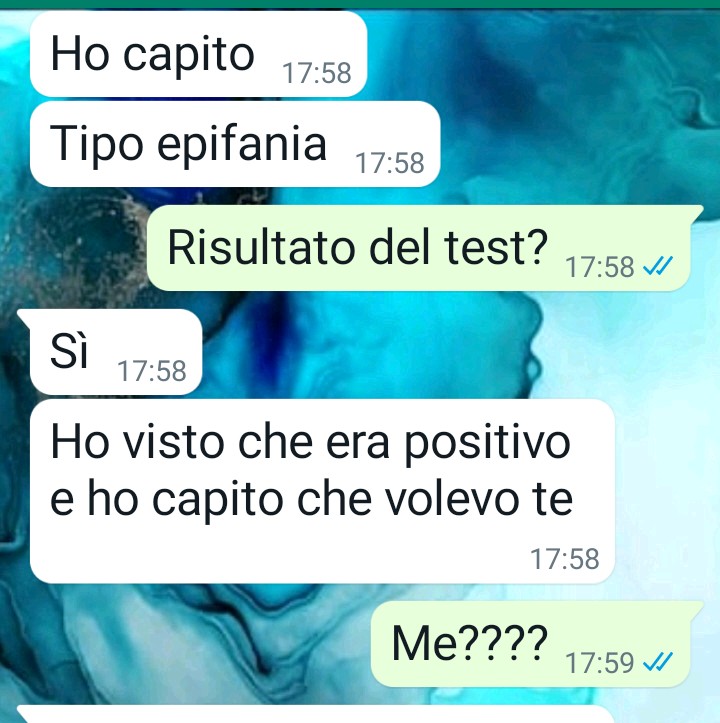Viewport: 720px width, 723px height.
Task: Tap the 'Ho visto che era positivo' message
Action: pos(322,492)
